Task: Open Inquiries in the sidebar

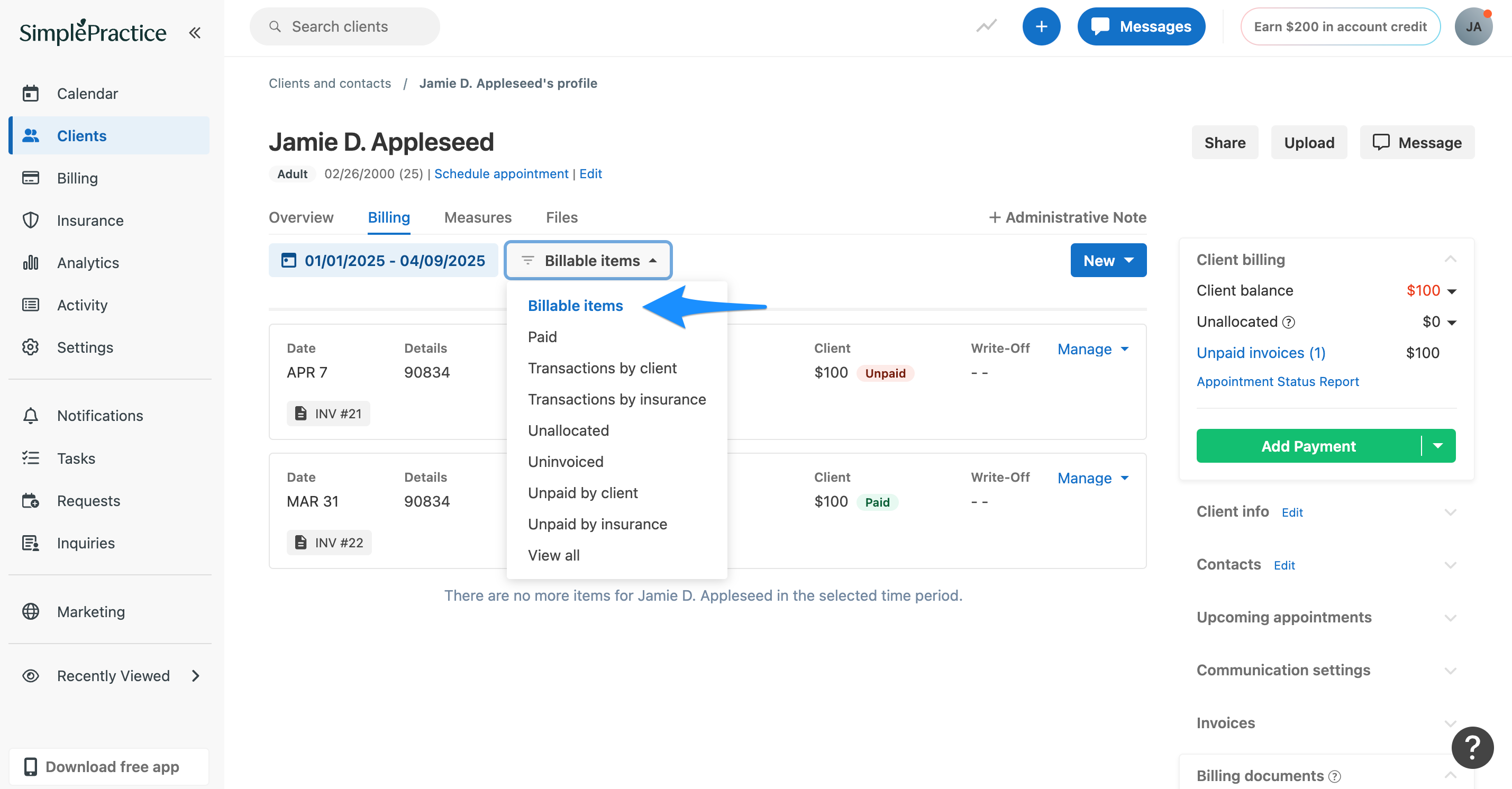Action: (86, 542)
